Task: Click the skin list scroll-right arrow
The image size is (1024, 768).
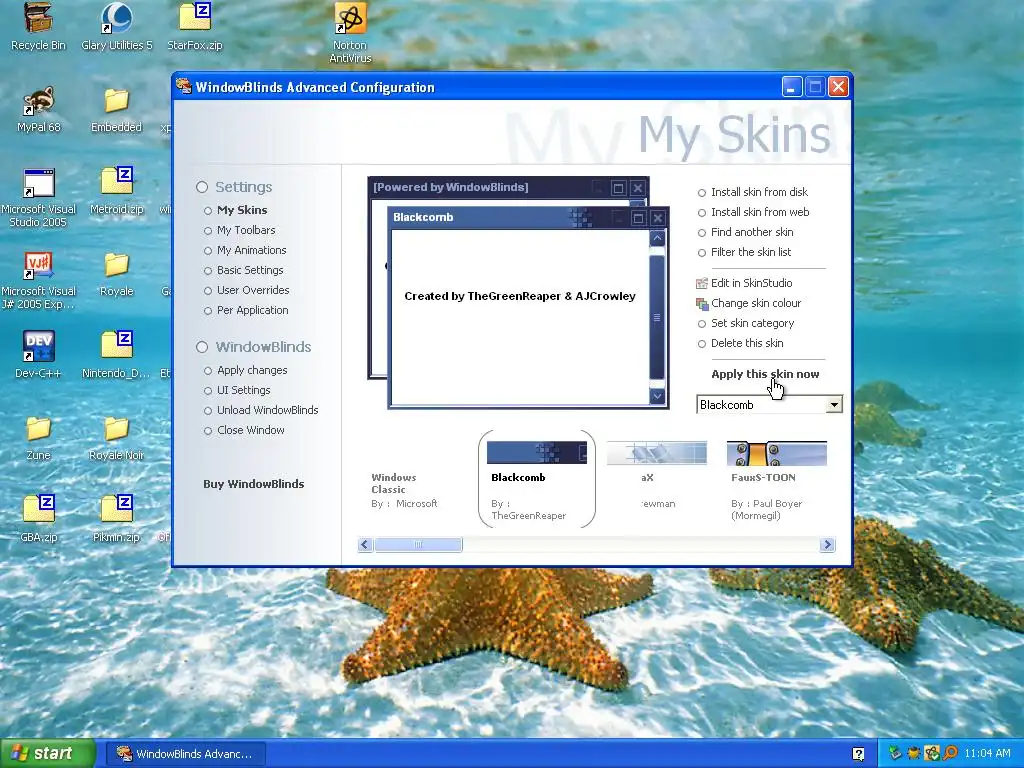Action: click(827, 545)
